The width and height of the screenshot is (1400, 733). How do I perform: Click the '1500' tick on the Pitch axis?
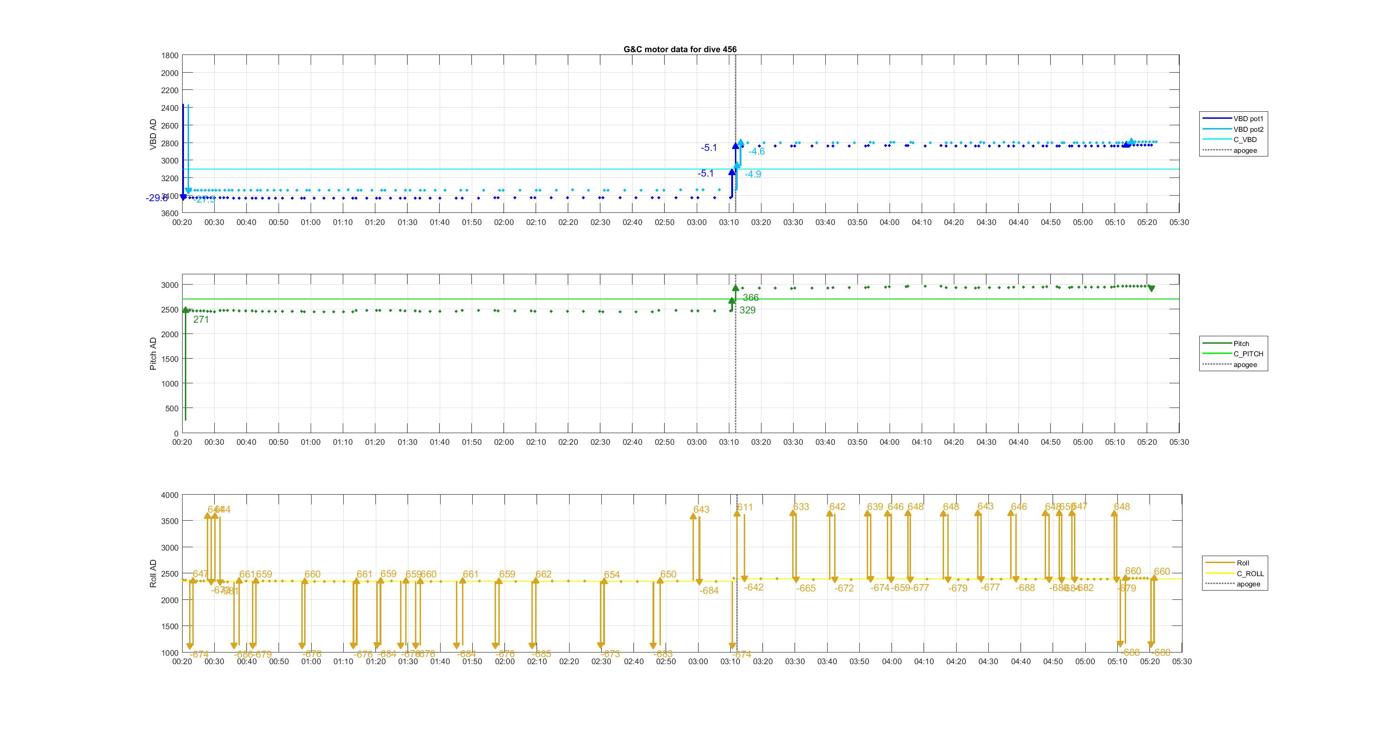click(x=170, y=360)
